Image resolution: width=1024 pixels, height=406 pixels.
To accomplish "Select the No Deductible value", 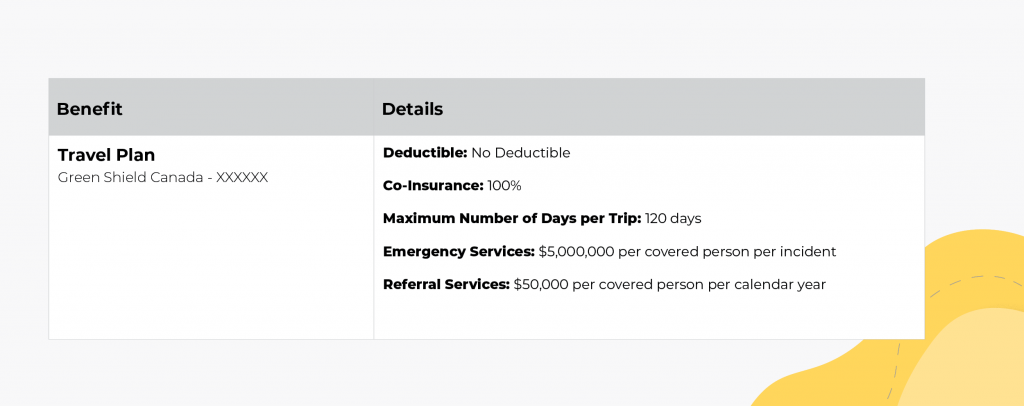I will pyautogui.click(x=520, y=153).
